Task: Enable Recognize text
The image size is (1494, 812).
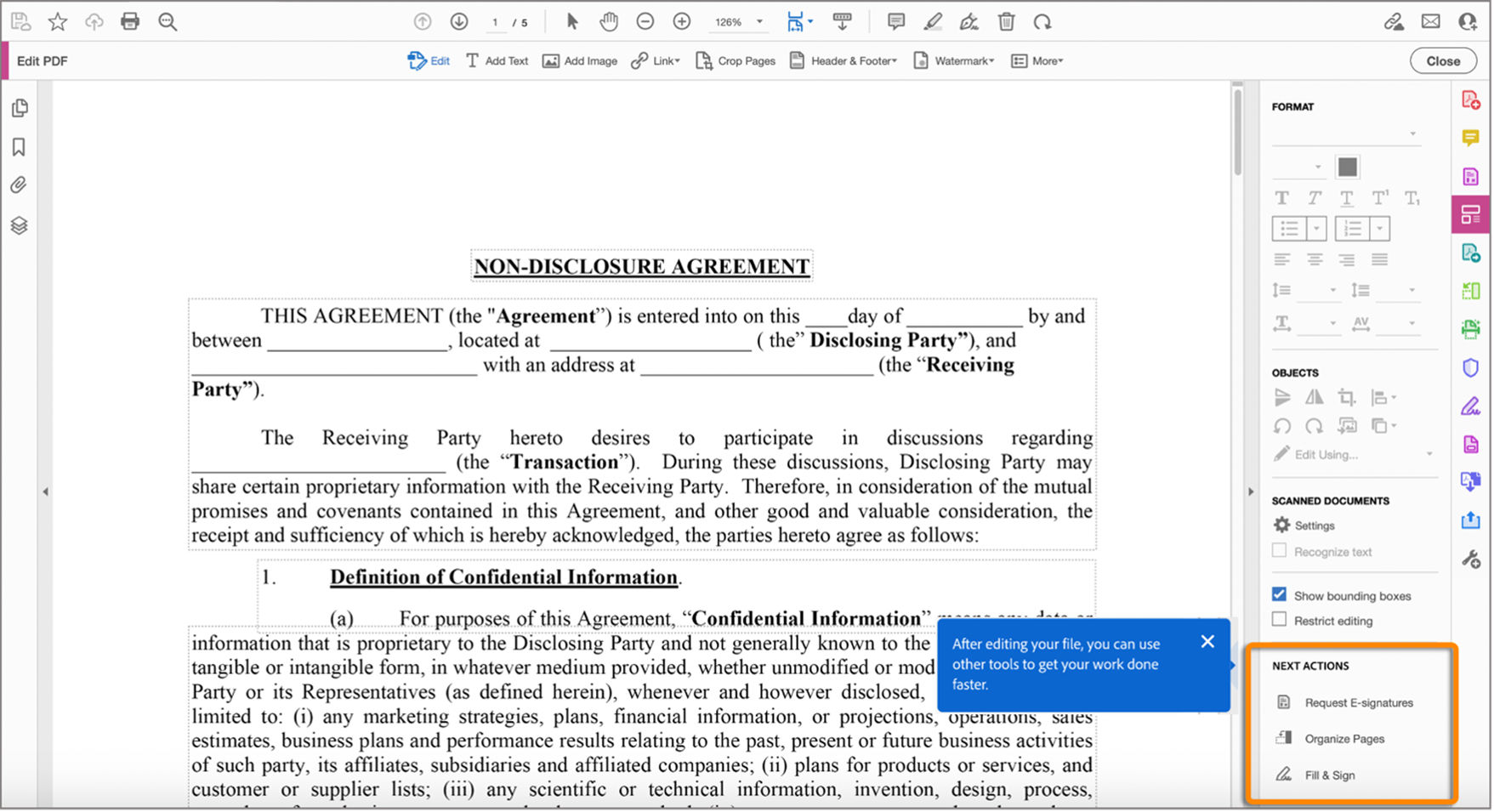Action: point(1280,550)
